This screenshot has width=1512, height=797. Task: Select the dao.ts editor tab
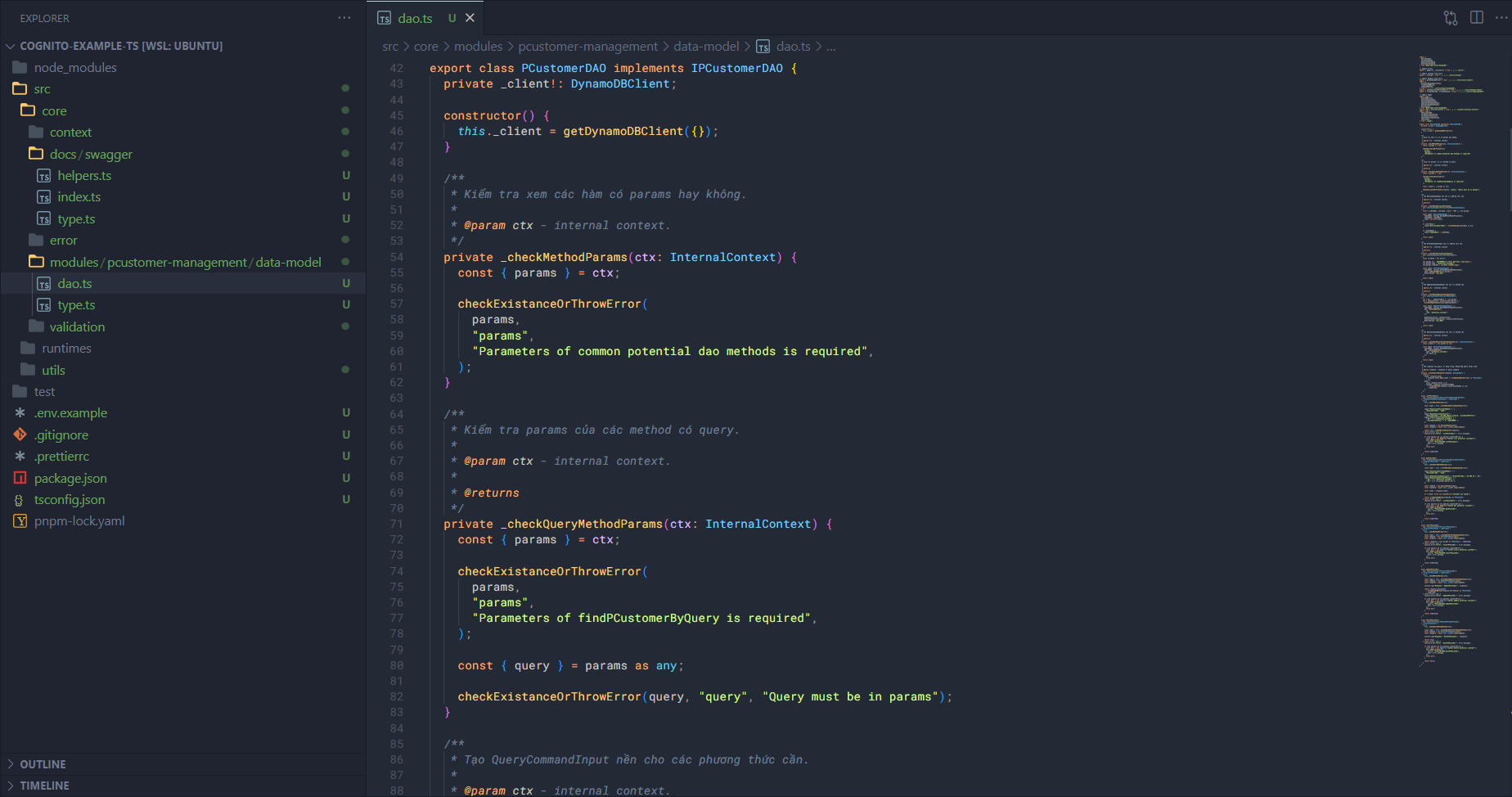click(x=415, y=18)
